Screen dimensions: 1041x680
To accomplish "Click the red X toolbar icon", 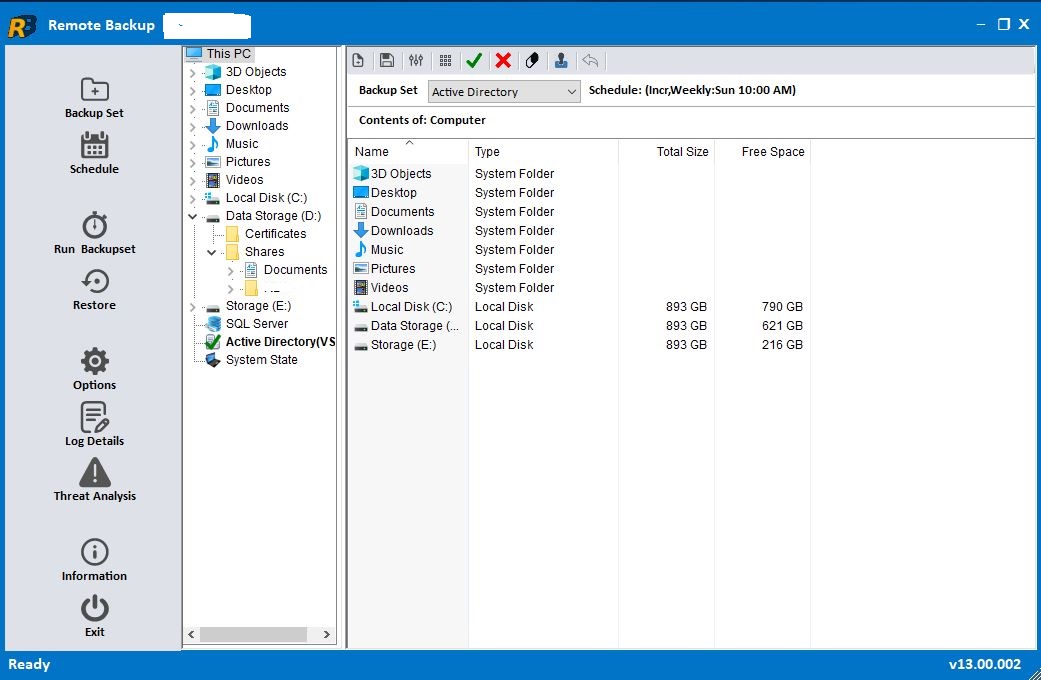I will (503, 60).
